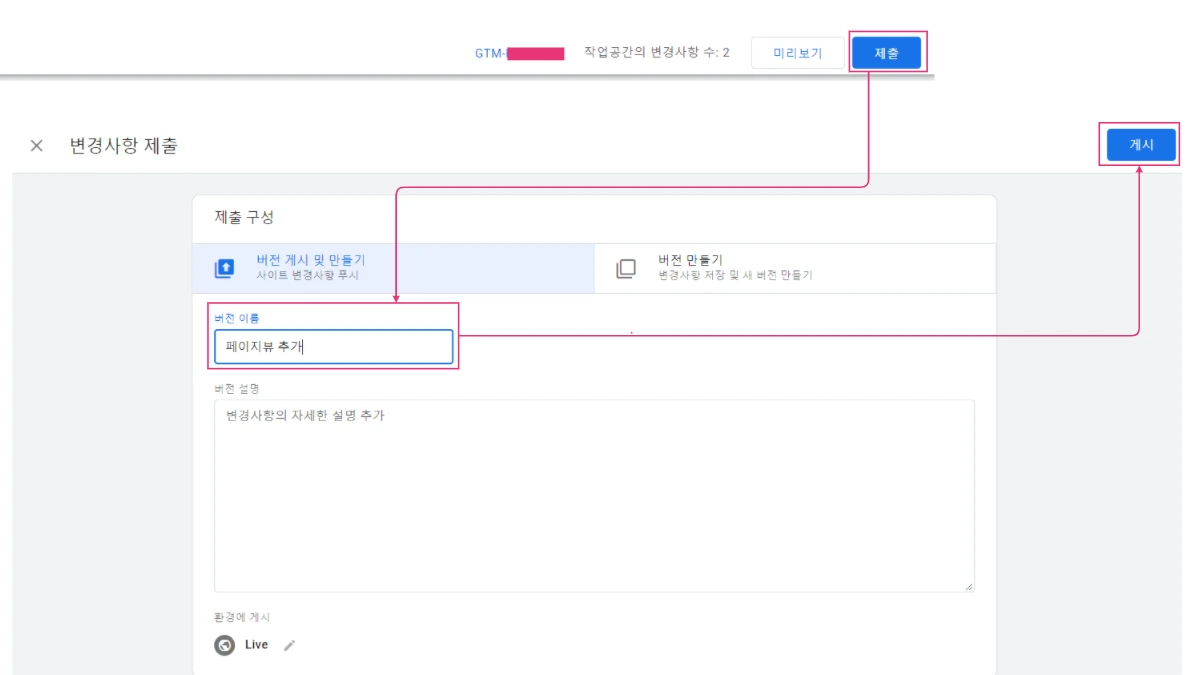Edit the Live environment via pencil icon
This screenshot has width=1195, height=675.
pos(290,645)
